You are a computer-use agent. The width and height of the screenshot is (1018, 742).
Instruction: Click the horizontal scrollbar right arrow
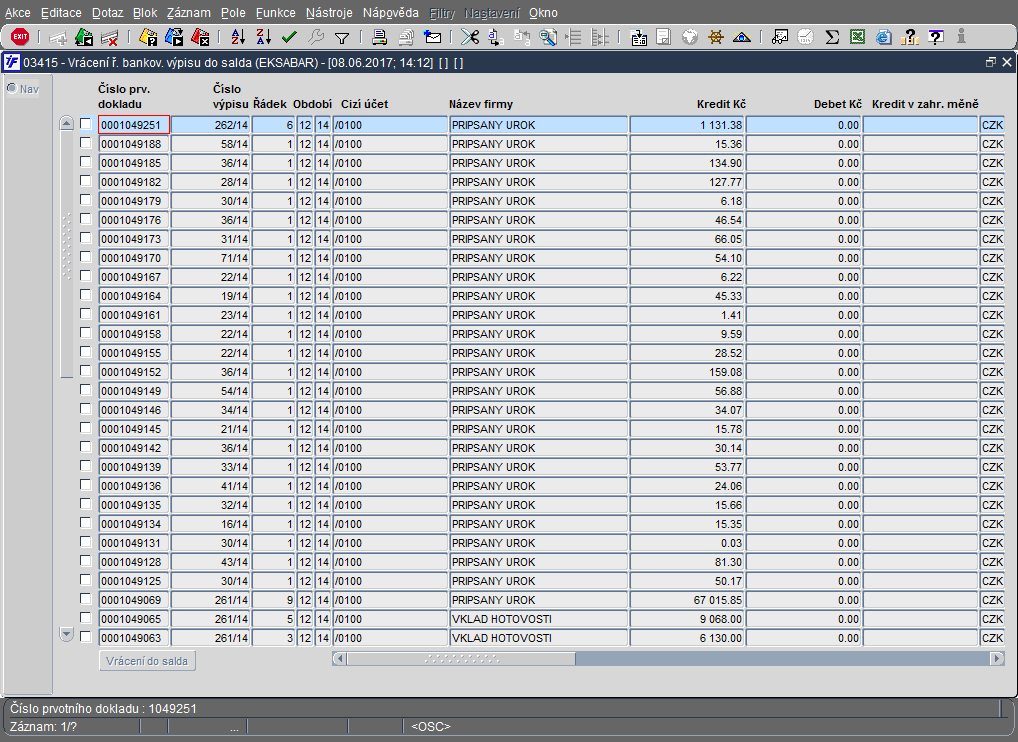pos(996,659)
